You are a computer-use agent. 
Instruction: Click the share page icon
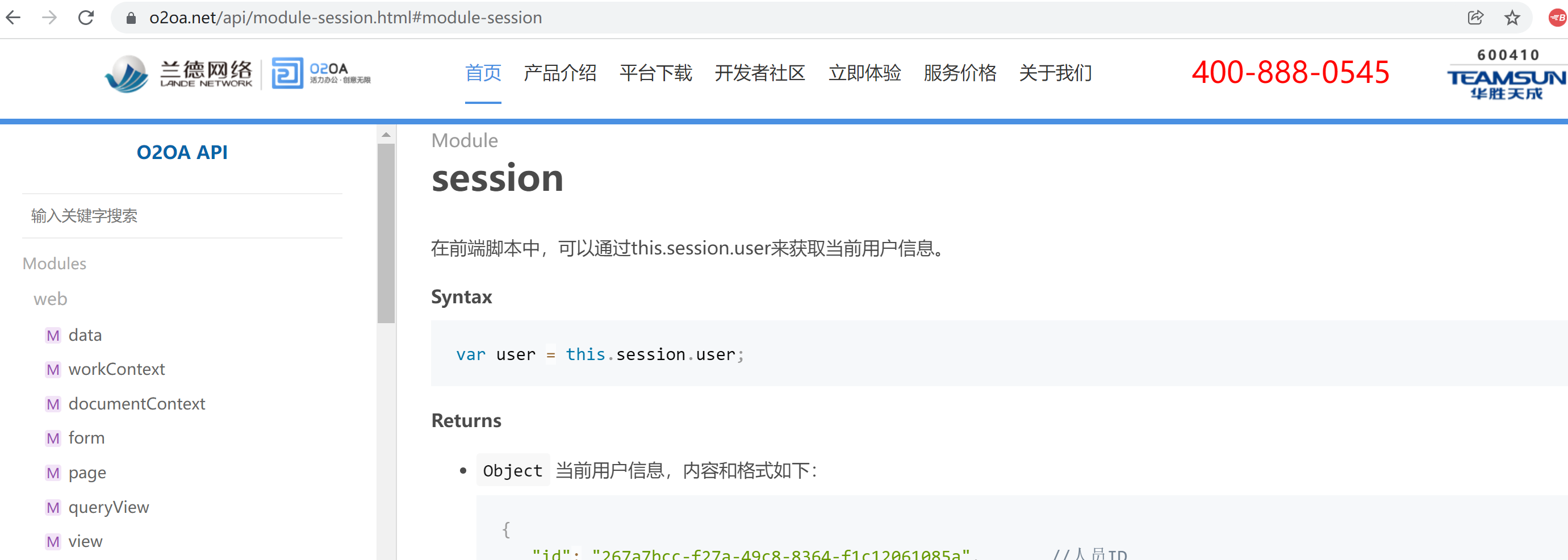(1475, 18)
